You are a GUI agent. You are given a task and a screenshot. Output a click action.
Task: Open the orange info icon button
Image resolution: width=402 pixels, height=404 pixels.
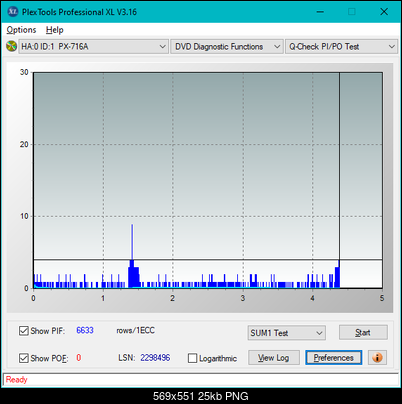coord(377,358)
